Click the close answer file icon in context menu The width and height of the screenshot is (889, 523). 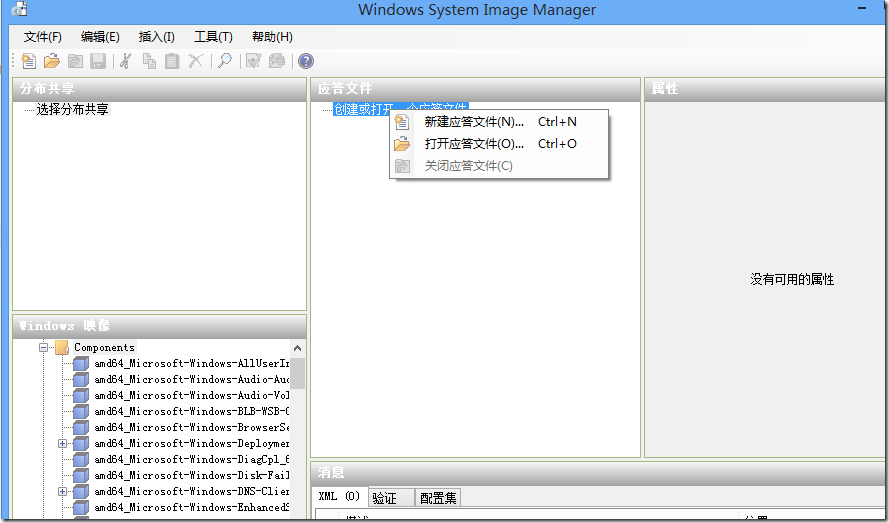[x=402, y=166]
